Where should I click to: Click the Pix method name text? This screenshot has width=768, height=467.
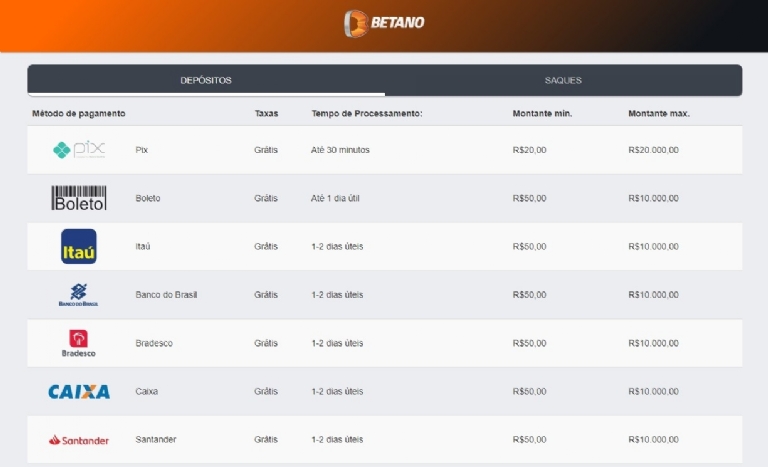click(x=141, y=150)
